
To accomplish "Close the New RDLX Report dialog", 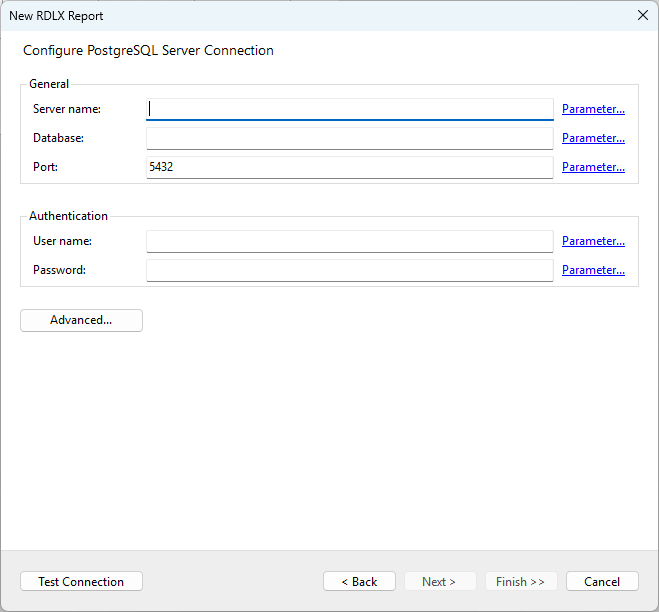I will (643, 16).
